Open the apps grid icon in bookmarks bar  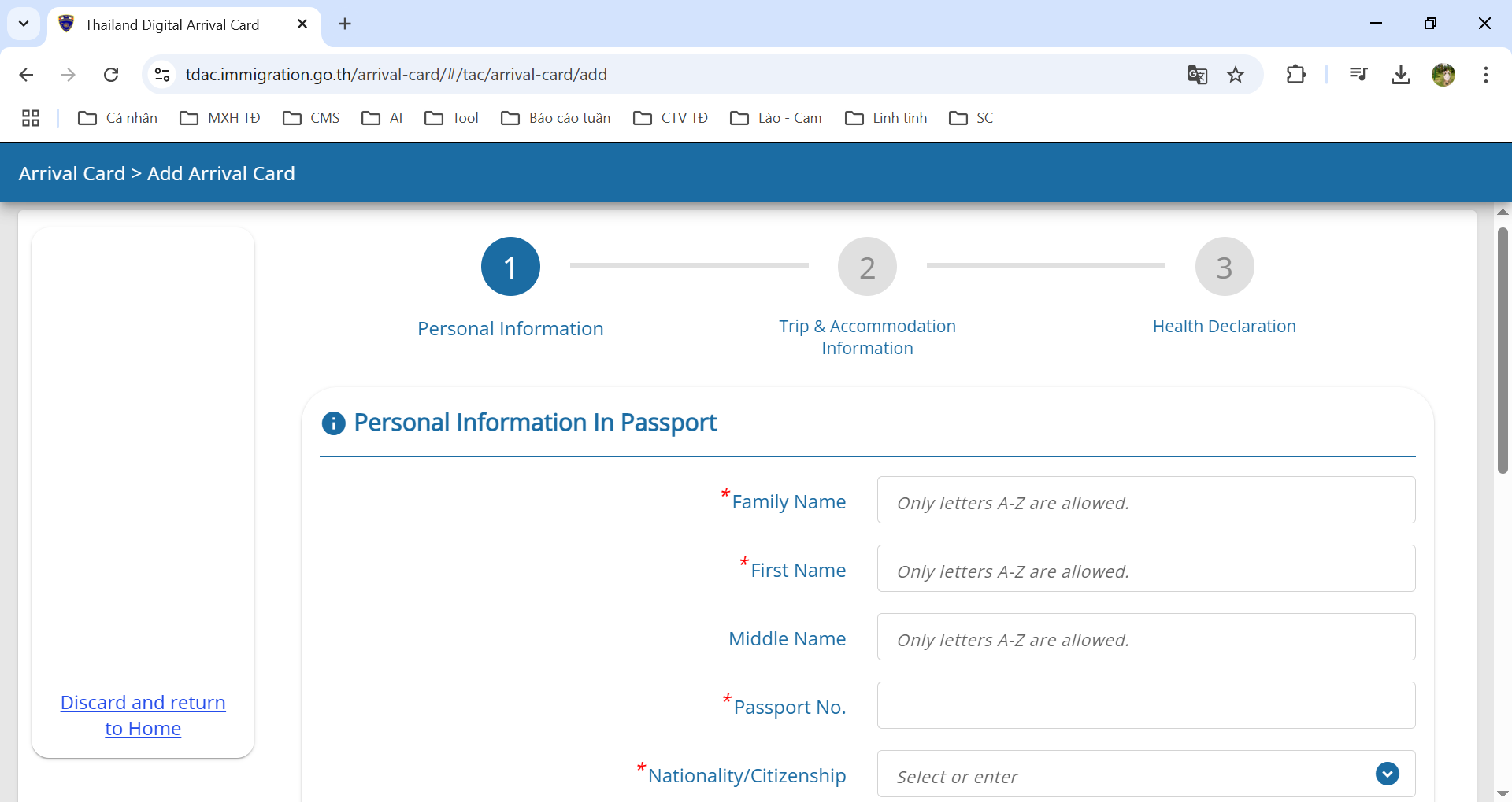tap(31, 118)
